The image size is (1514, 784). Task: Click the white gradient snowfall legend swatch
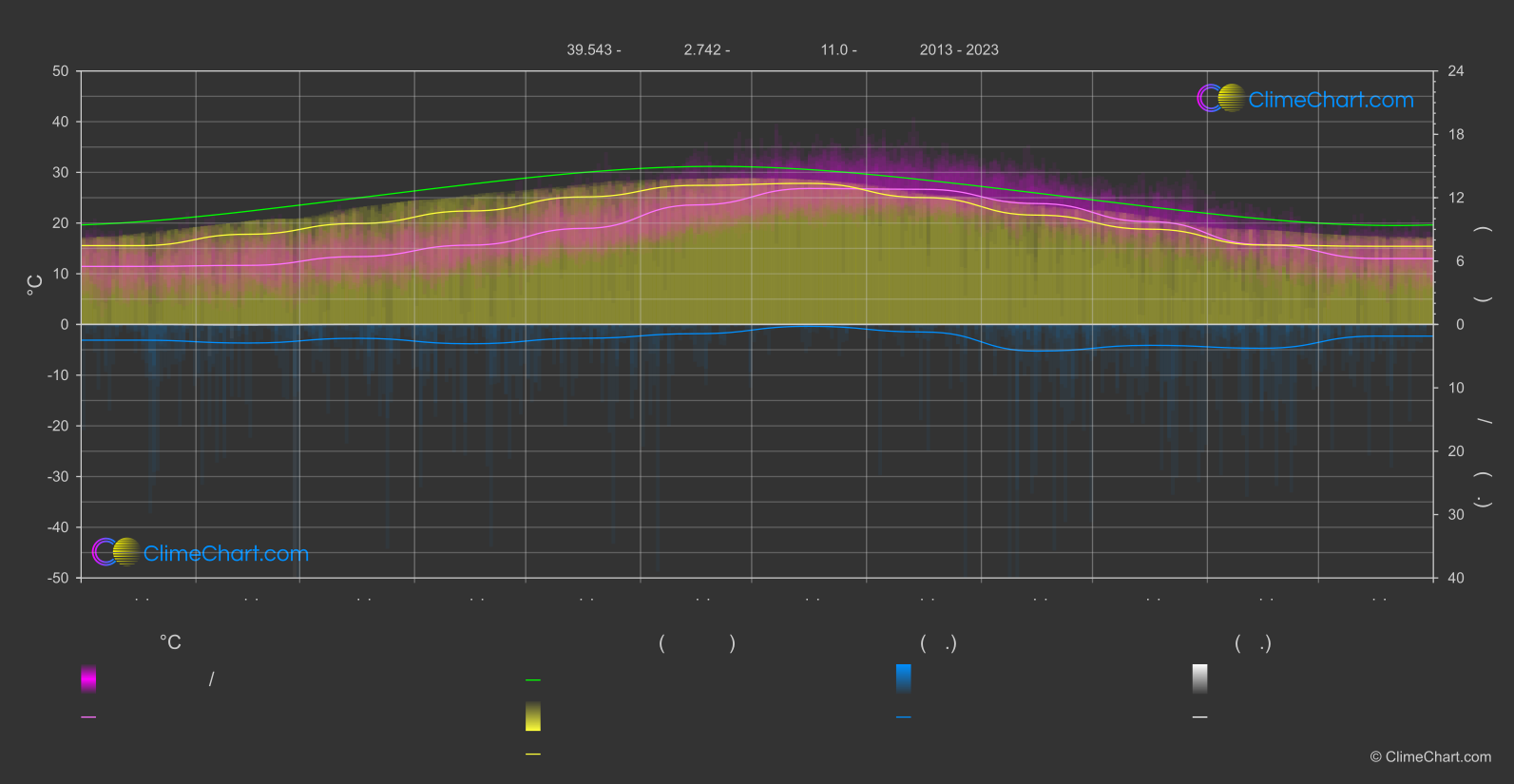[1200, 679]
